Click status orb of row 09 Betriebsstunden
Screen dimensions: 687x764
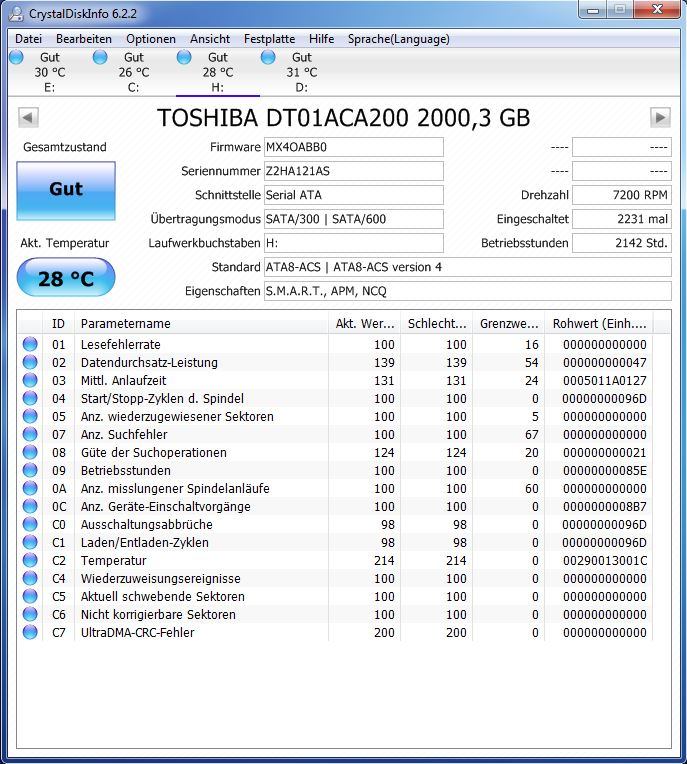30,470
